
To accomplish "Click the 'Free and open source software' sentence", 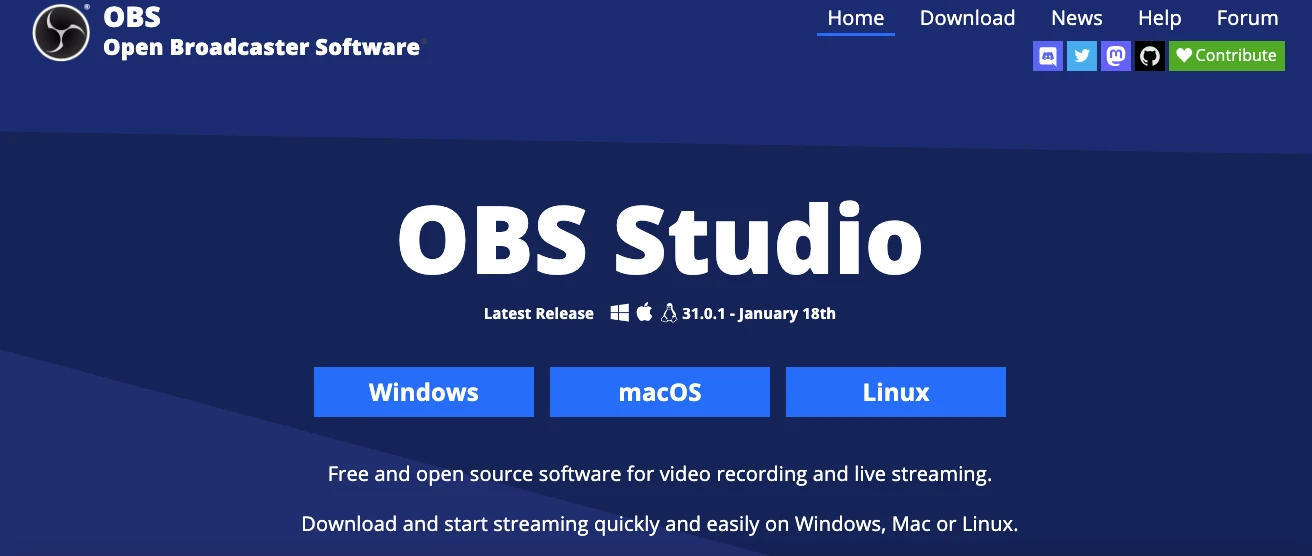I will click(660, 474).
